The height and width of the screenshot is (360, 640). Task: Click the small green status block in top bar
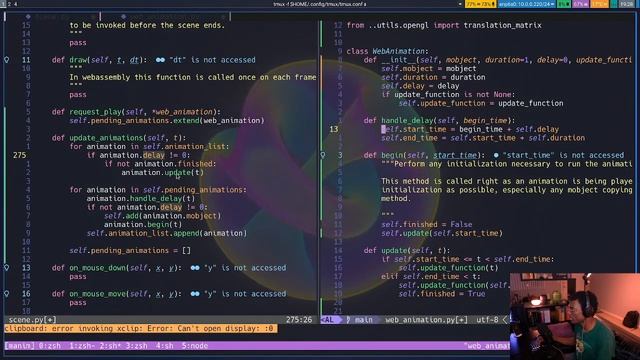click(x=564, y=4)
